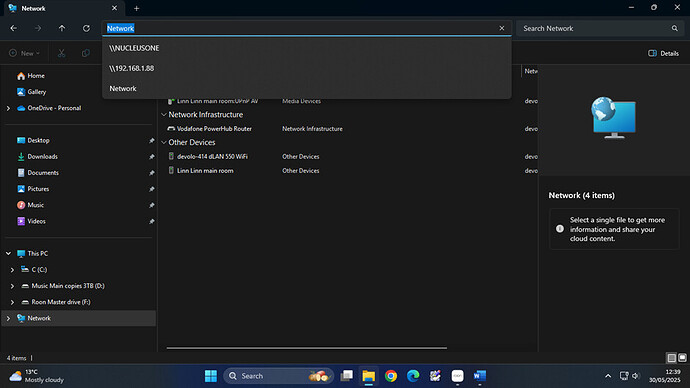Select Music Main copies 3TB (D:) drive
690x388 pixels.
[x=63, y=286]
